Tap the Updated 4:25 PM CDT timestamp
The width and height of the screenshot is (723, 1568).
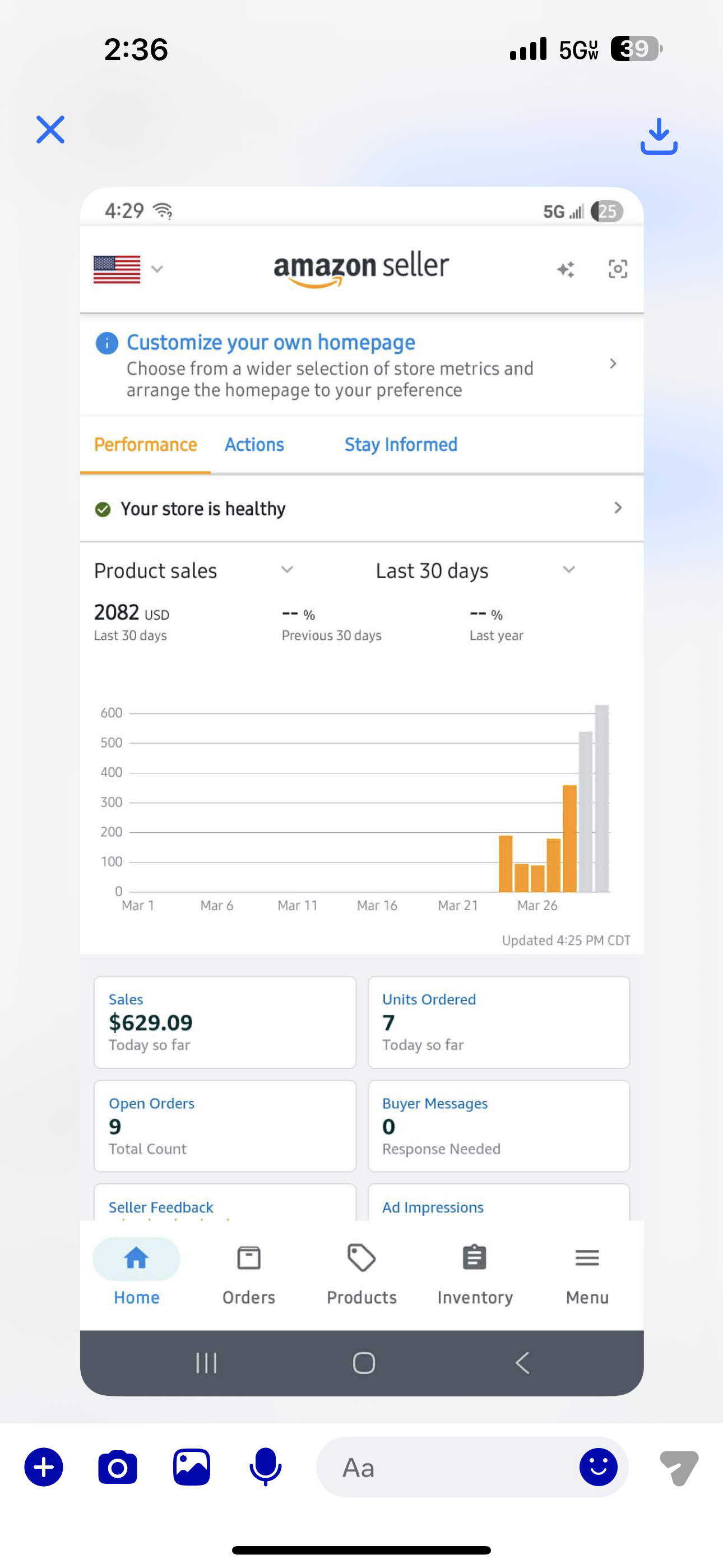click(566, 940)
